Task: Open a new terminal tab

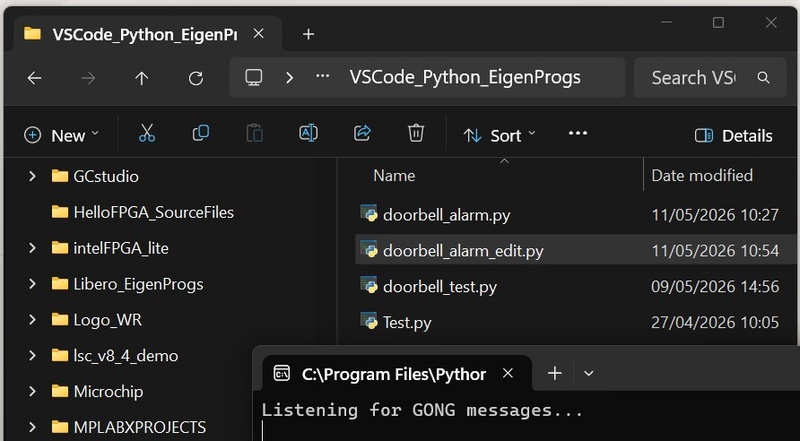Action: [555, 373]
